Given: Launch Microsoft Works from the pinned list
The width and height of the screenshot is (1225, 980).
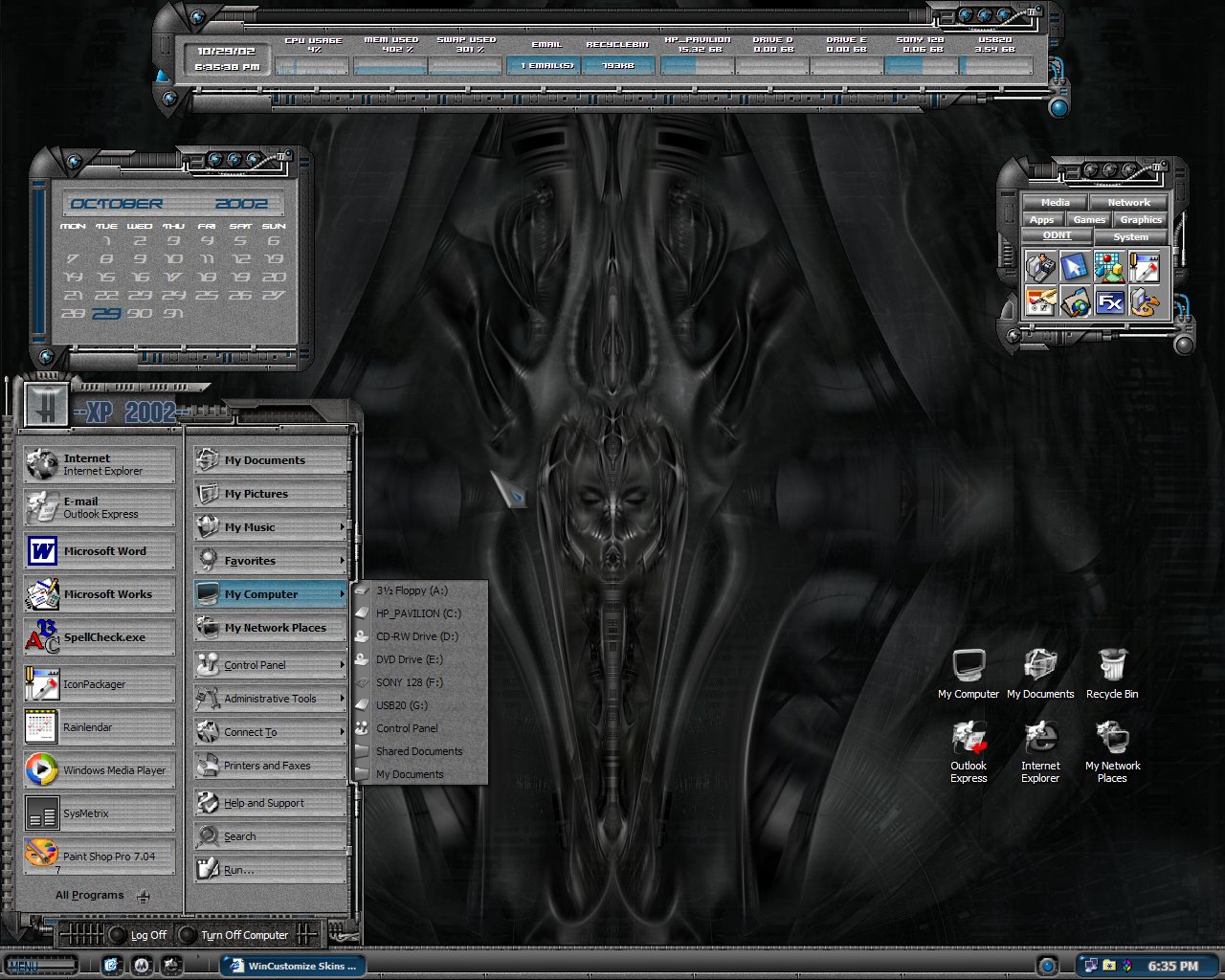Looking at the screenshot, I should point(100,594).
